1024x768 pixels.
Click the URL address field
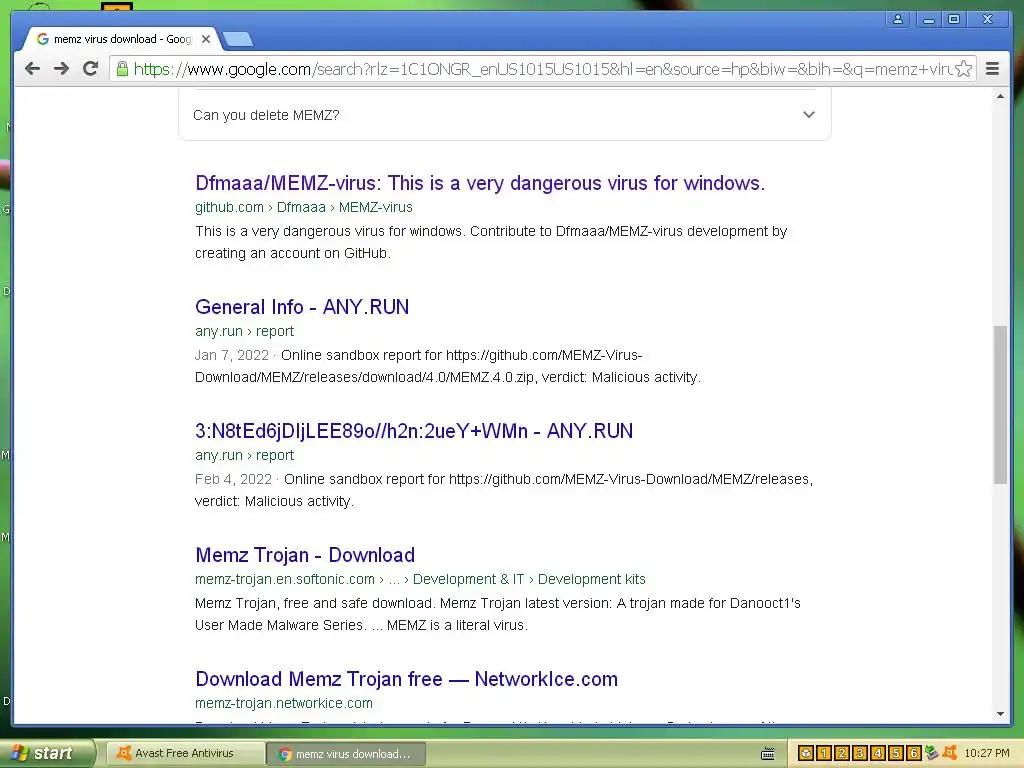(542, 69)
